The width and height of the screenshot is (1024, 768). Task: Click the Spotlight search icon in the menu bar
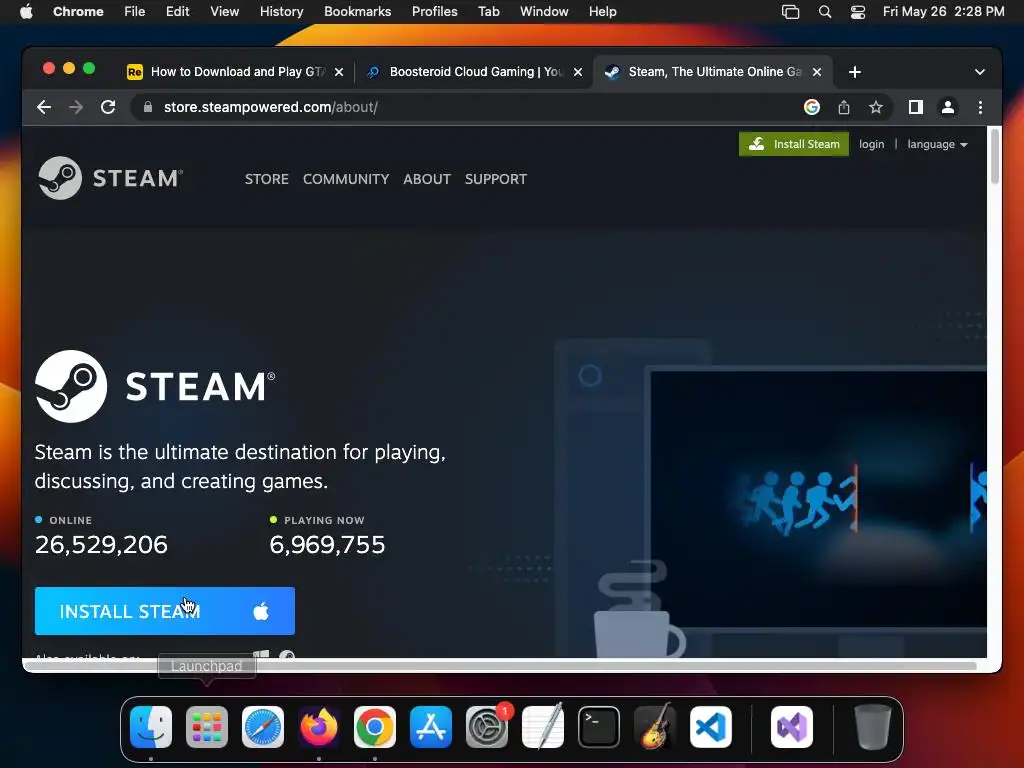[825, 12]
